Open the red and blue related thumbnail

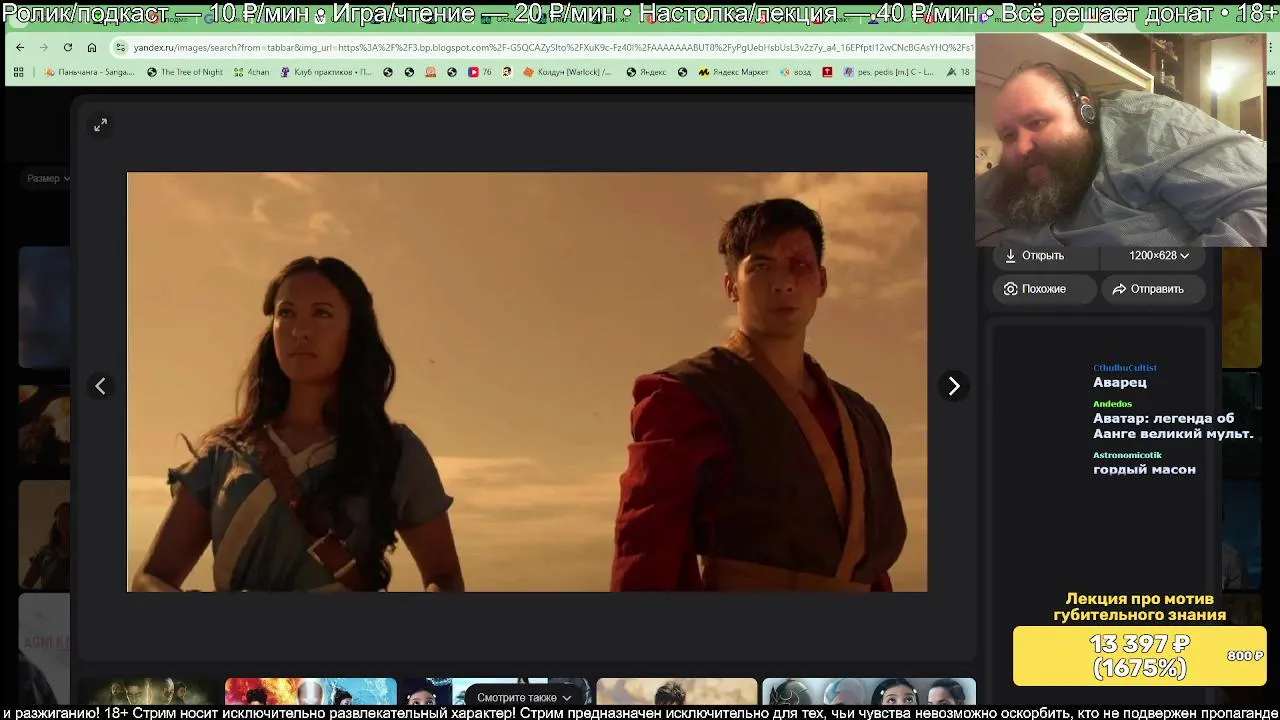click(x=311, y=692)
